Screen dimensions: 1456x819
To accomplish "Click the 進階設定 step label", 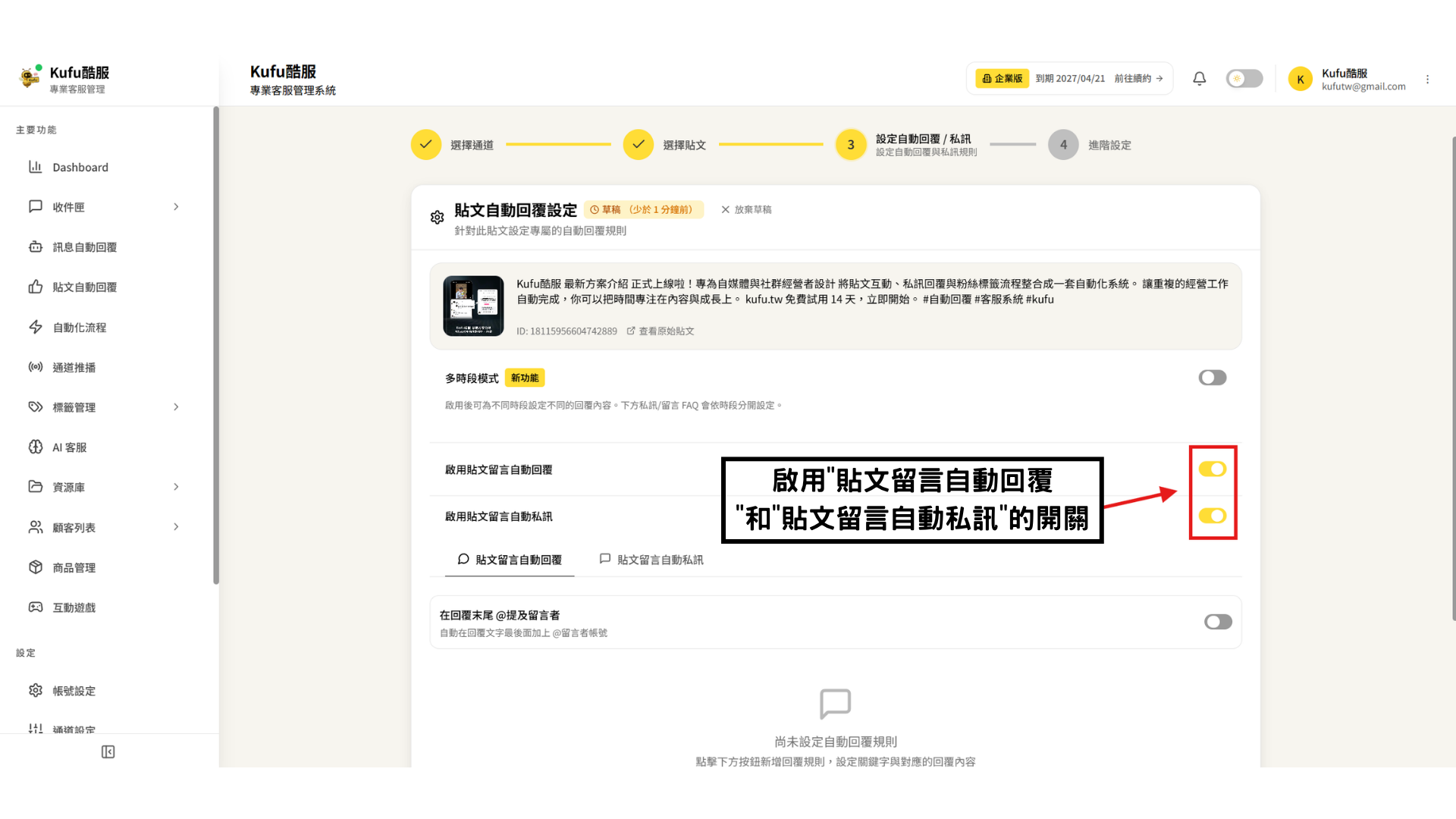I will [1109, 145].
